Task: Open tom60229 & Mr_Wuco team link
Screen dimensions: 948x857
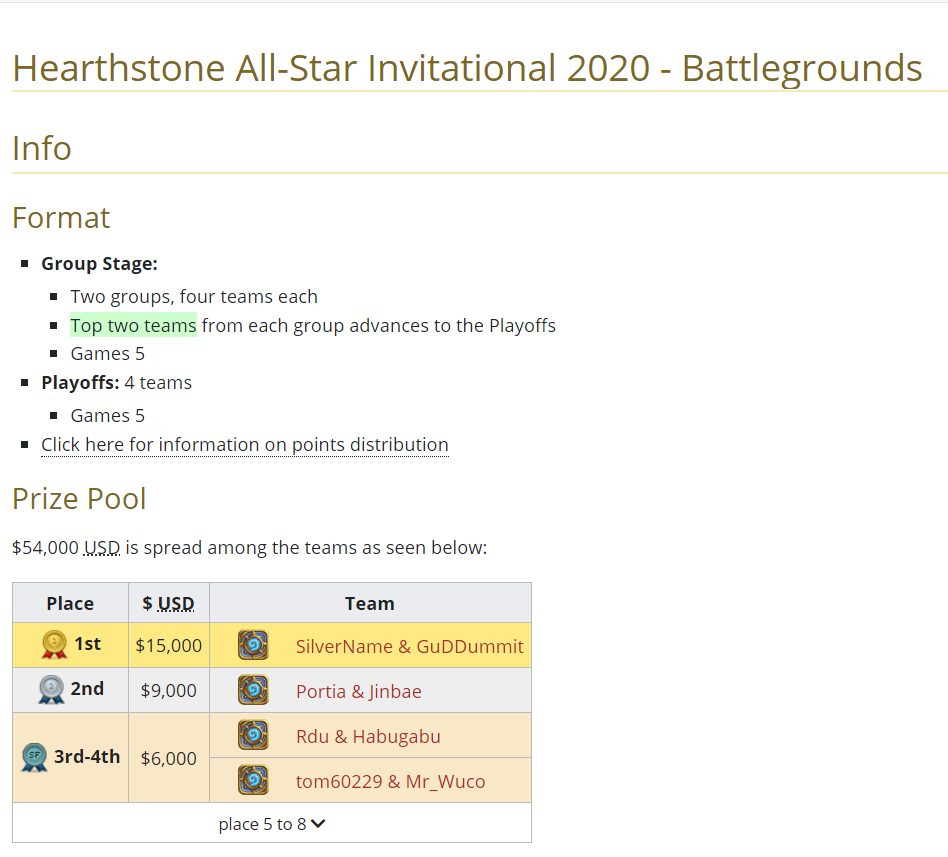Action: (x=390, y=781)
